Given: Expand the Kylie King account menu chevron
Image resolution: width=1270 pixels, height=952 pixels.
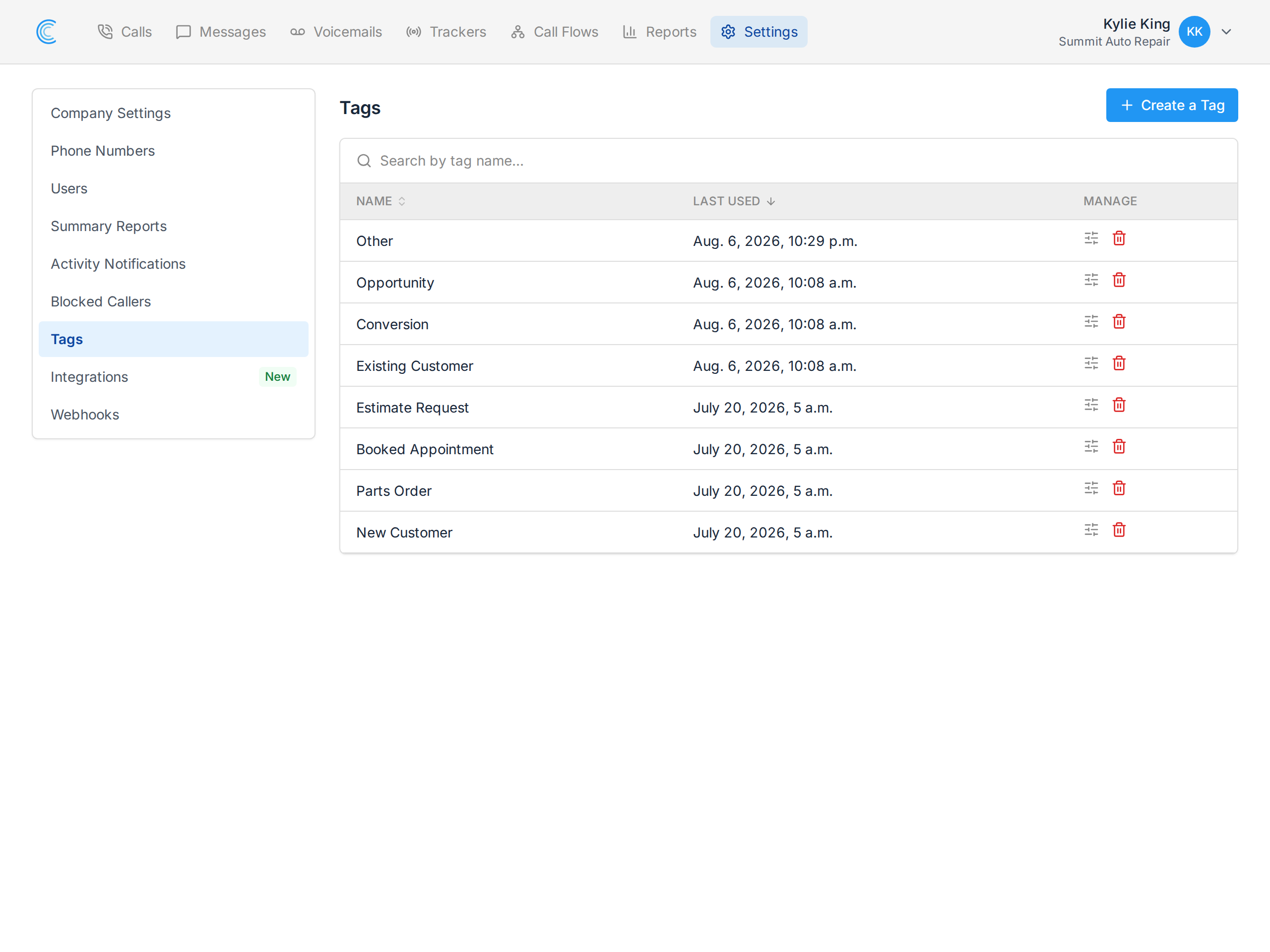Looking at the screenshot, I should coord(1226,32).
